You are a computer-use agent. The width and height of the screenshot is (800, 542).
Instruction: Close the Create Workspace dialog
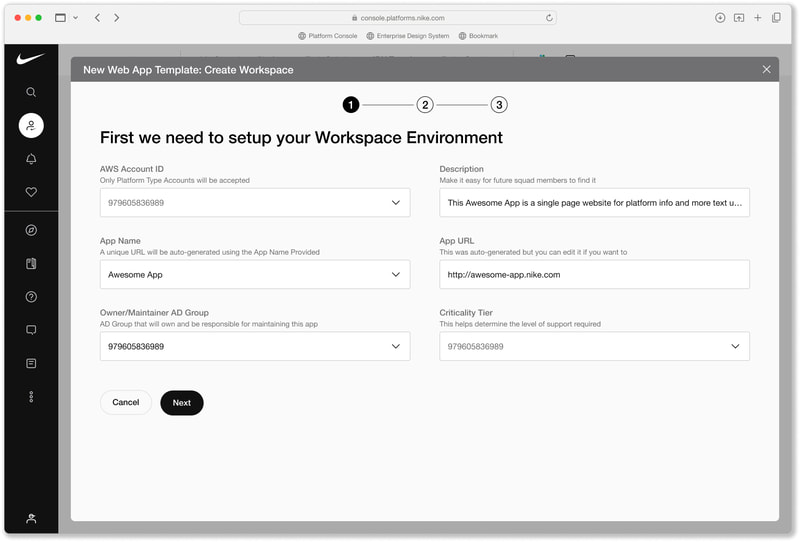[766, 69]
